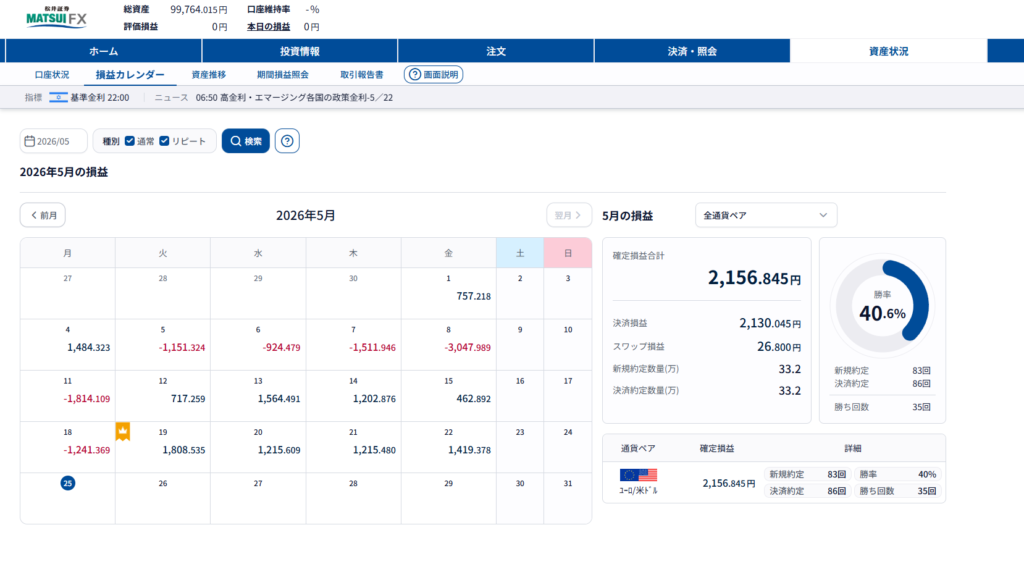Open the 画面説明 help button

(x=434, y=74)
